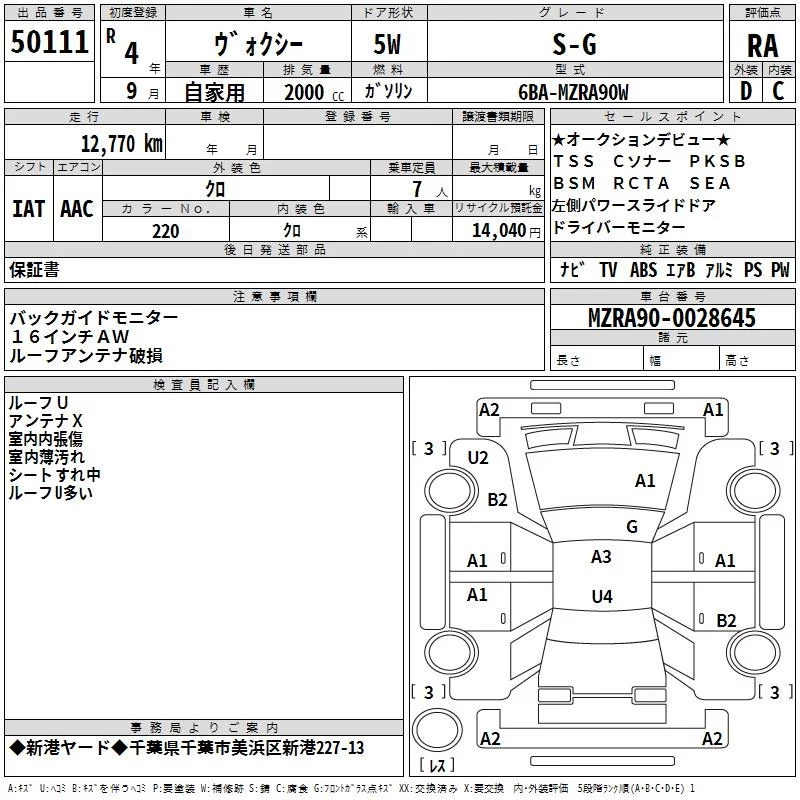Click the lot number 50111
Image resolution: width=800 pixels, height=800 pixels.
tap(49, 42)
